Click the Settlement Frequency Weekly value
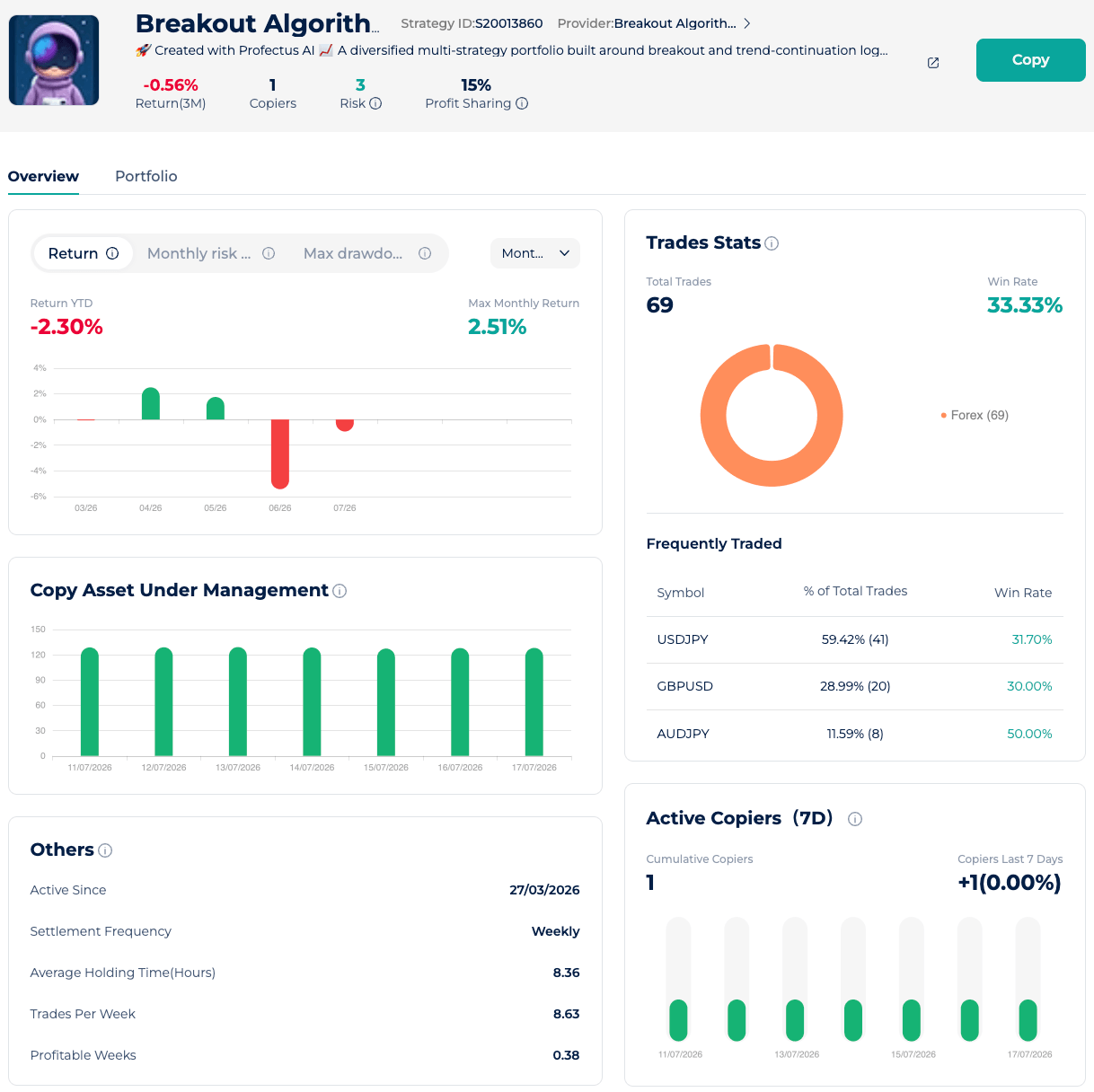The height and width of the screenshot is (1092, 1094). (556, 931)
